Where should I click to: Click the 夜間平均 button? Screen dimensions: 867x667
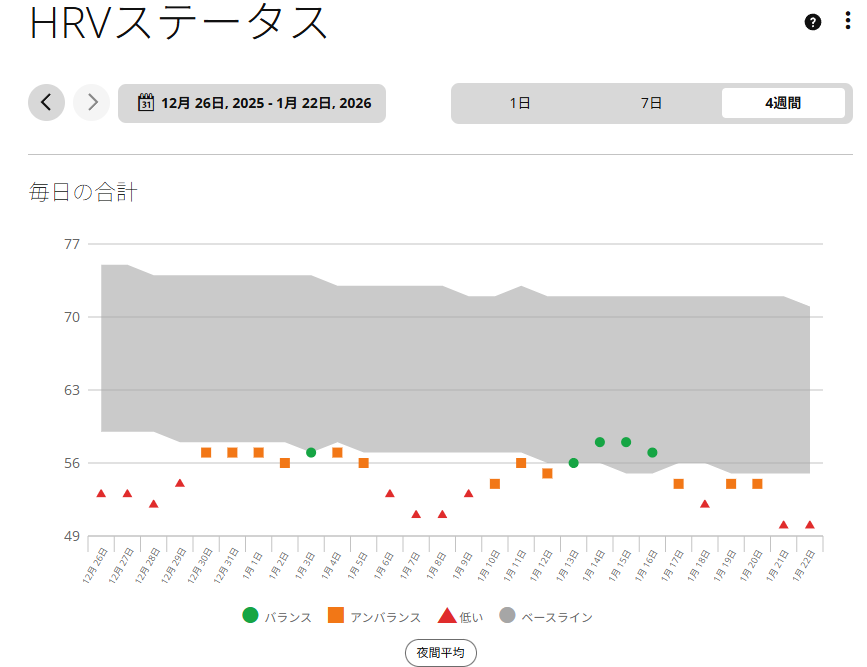pos(441,653)
